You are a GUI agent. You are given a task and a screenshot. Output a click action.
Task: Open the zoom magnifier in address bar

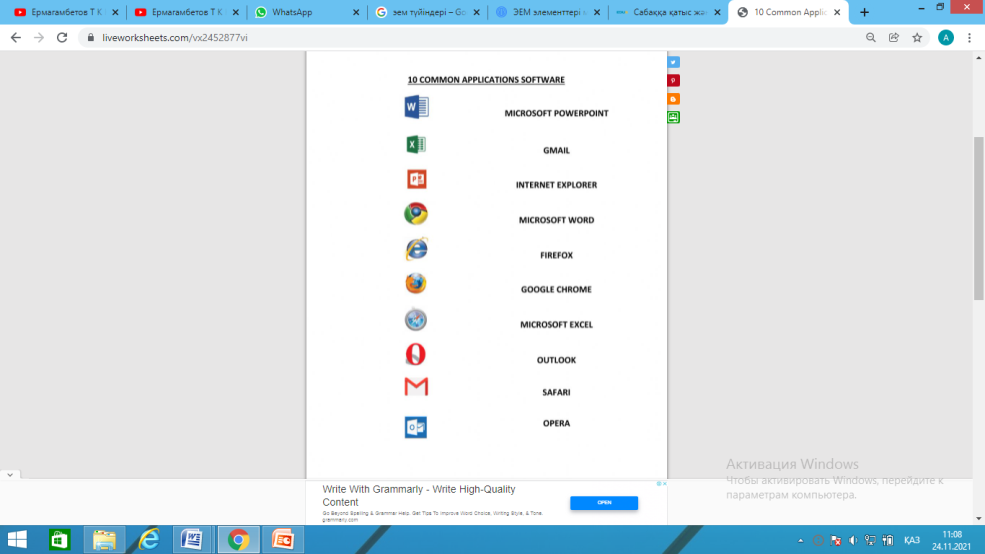click(871, 38)
